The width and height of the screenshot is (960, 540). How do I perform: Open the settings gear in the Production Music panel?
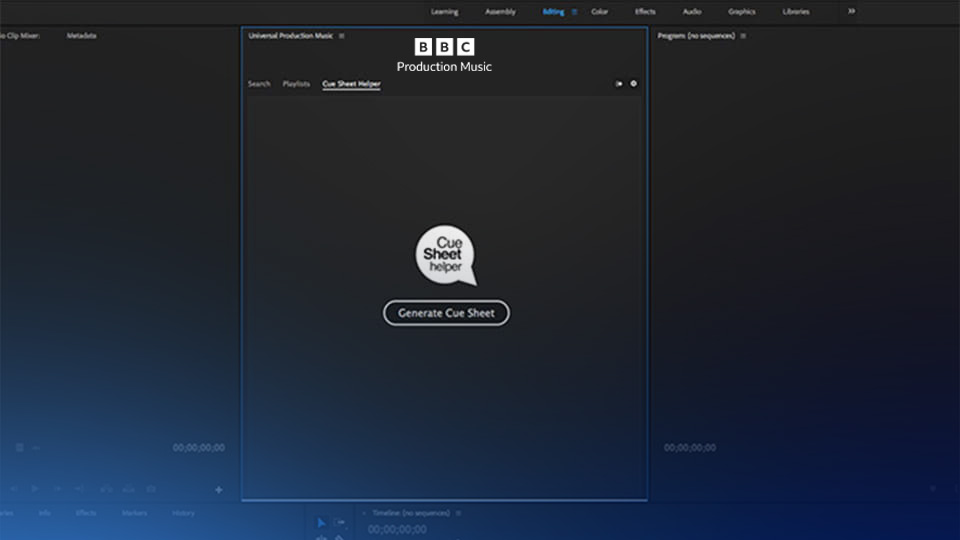[x=634, y=84]
